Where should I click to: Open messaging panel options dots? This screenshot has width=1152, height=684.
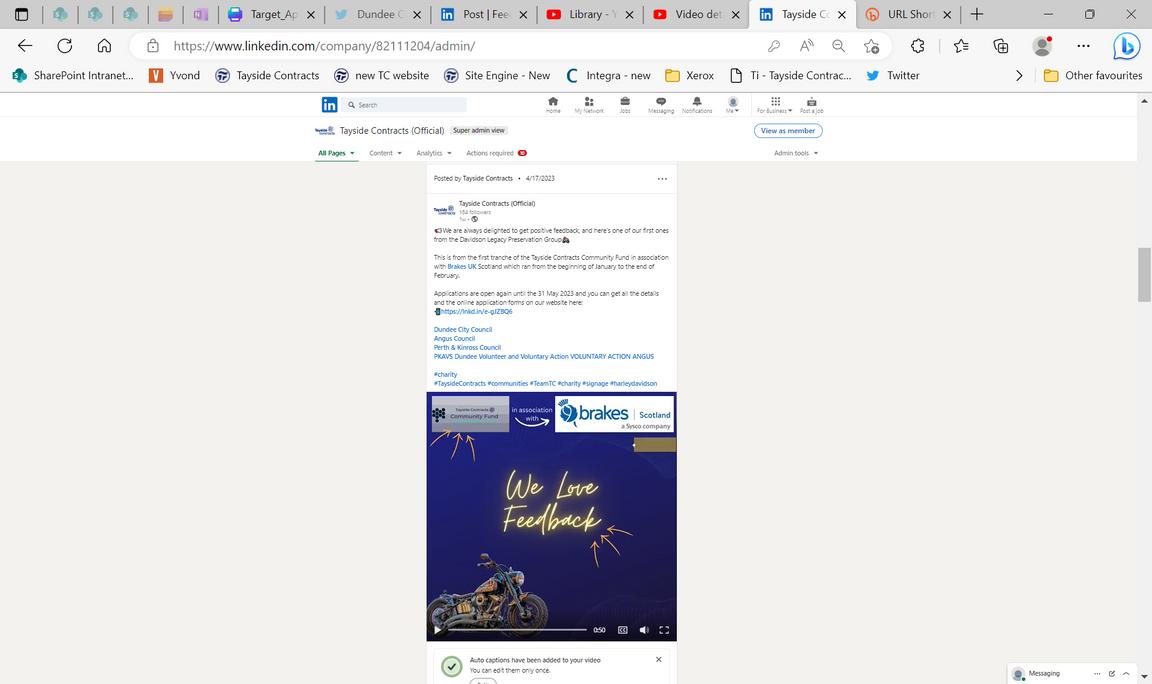point(1097,673)
